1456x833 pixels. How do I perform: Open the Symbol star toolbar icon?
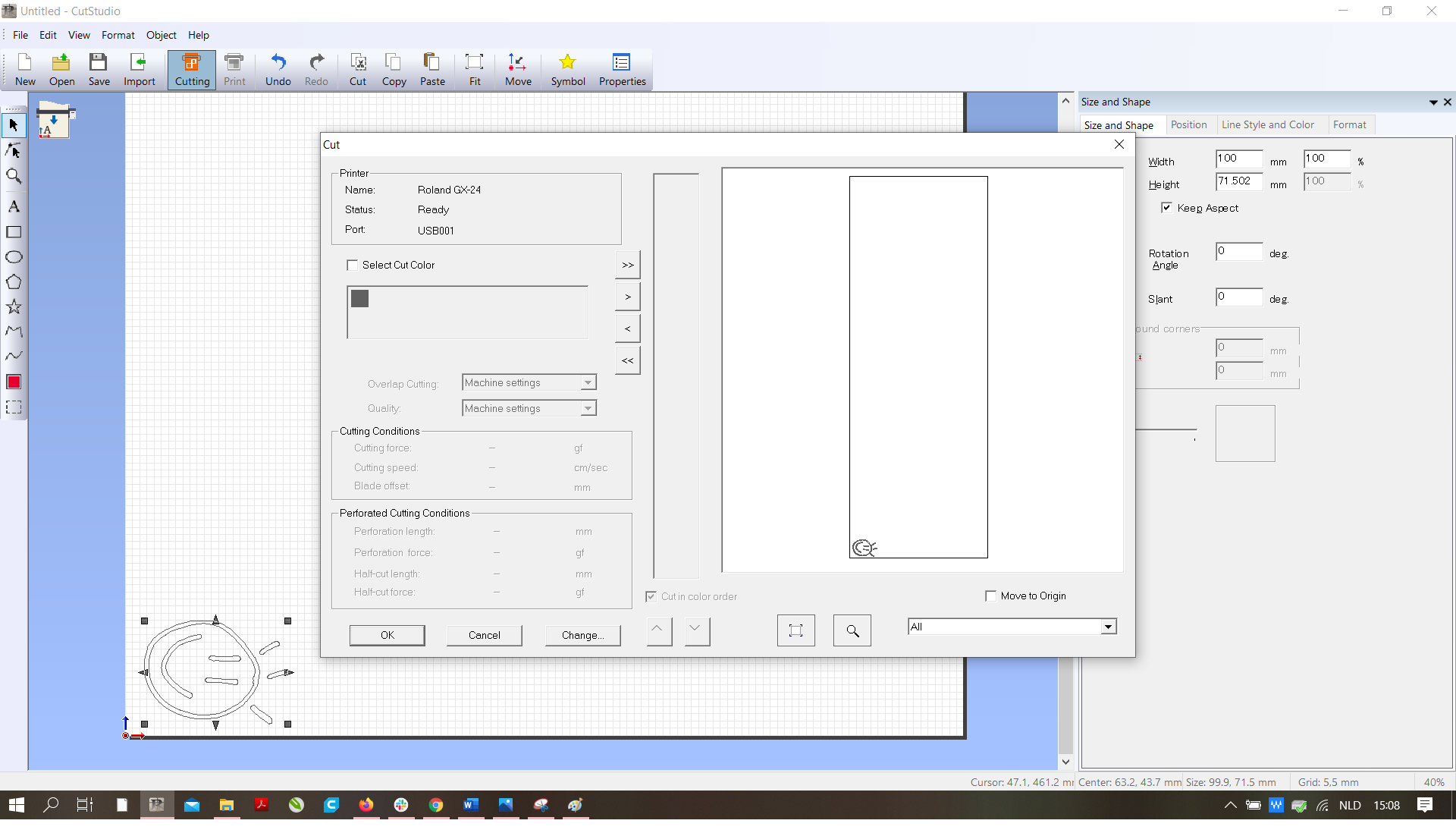point(567,70)
